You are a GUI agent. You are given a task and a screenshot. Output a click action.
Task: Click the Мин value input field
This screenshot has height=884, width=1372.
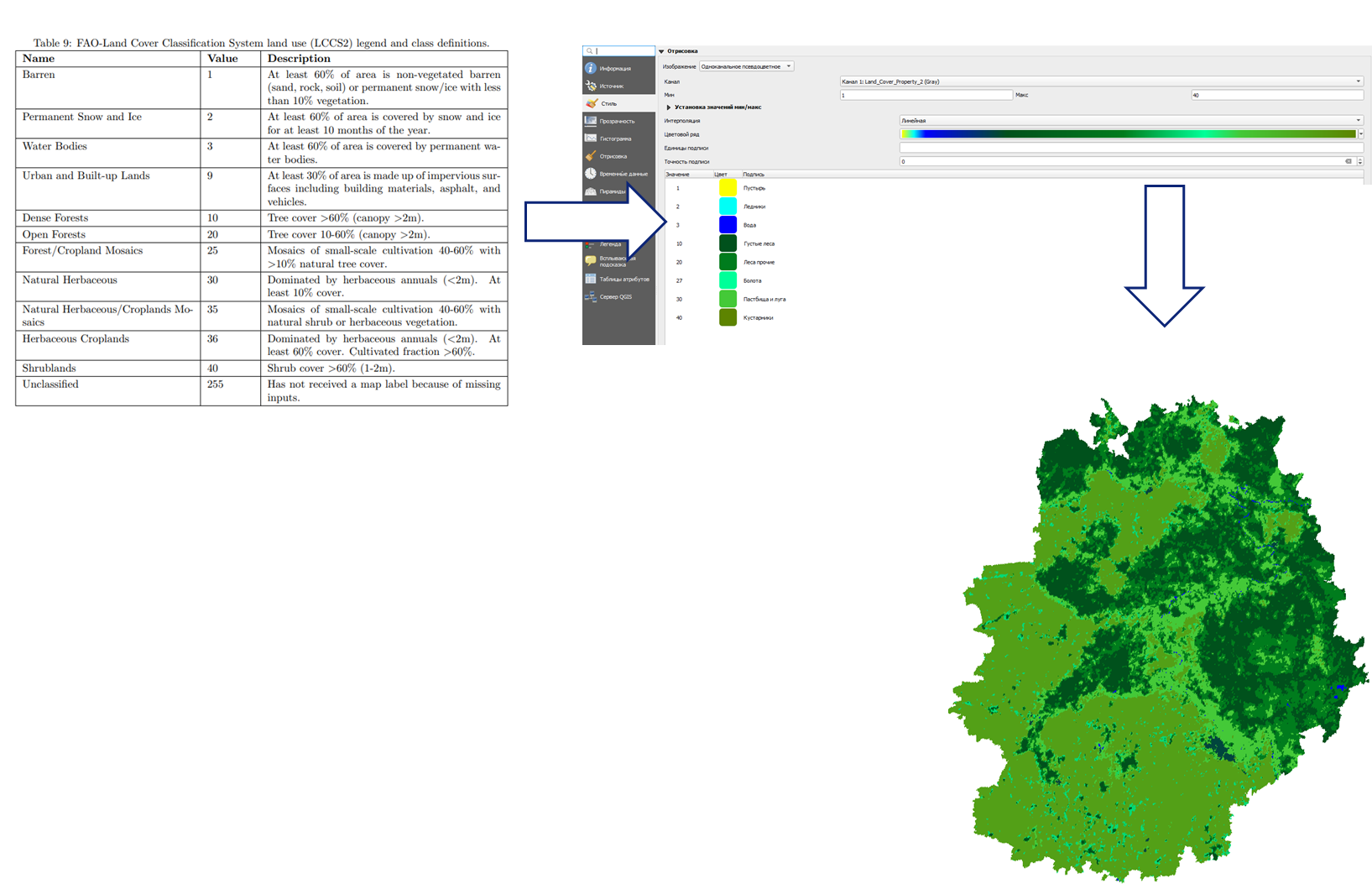[926, 95]
